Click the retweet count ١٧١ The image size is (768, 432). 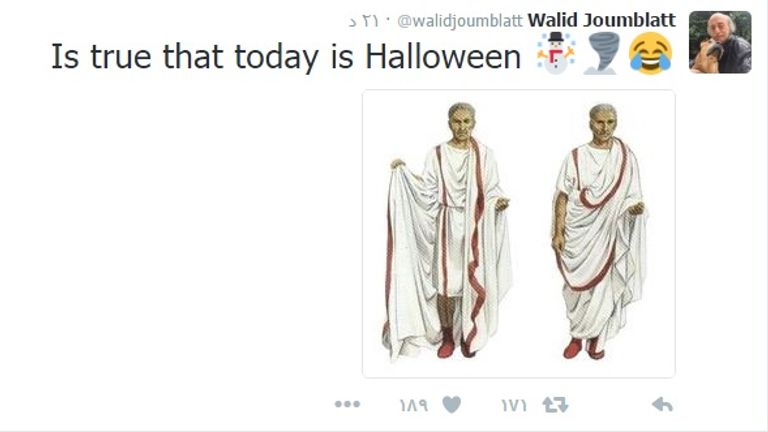click(x=514, y=406)
